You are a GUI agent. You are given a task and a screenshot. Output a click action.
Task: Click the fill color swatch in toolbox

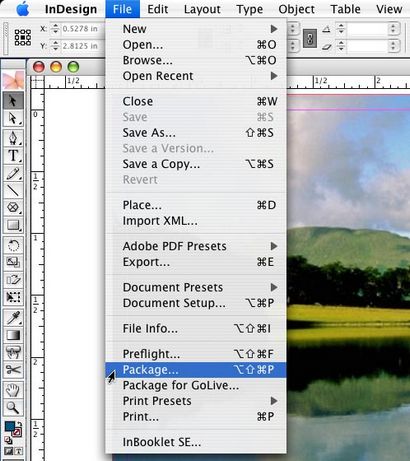click(x=10, y=426)
